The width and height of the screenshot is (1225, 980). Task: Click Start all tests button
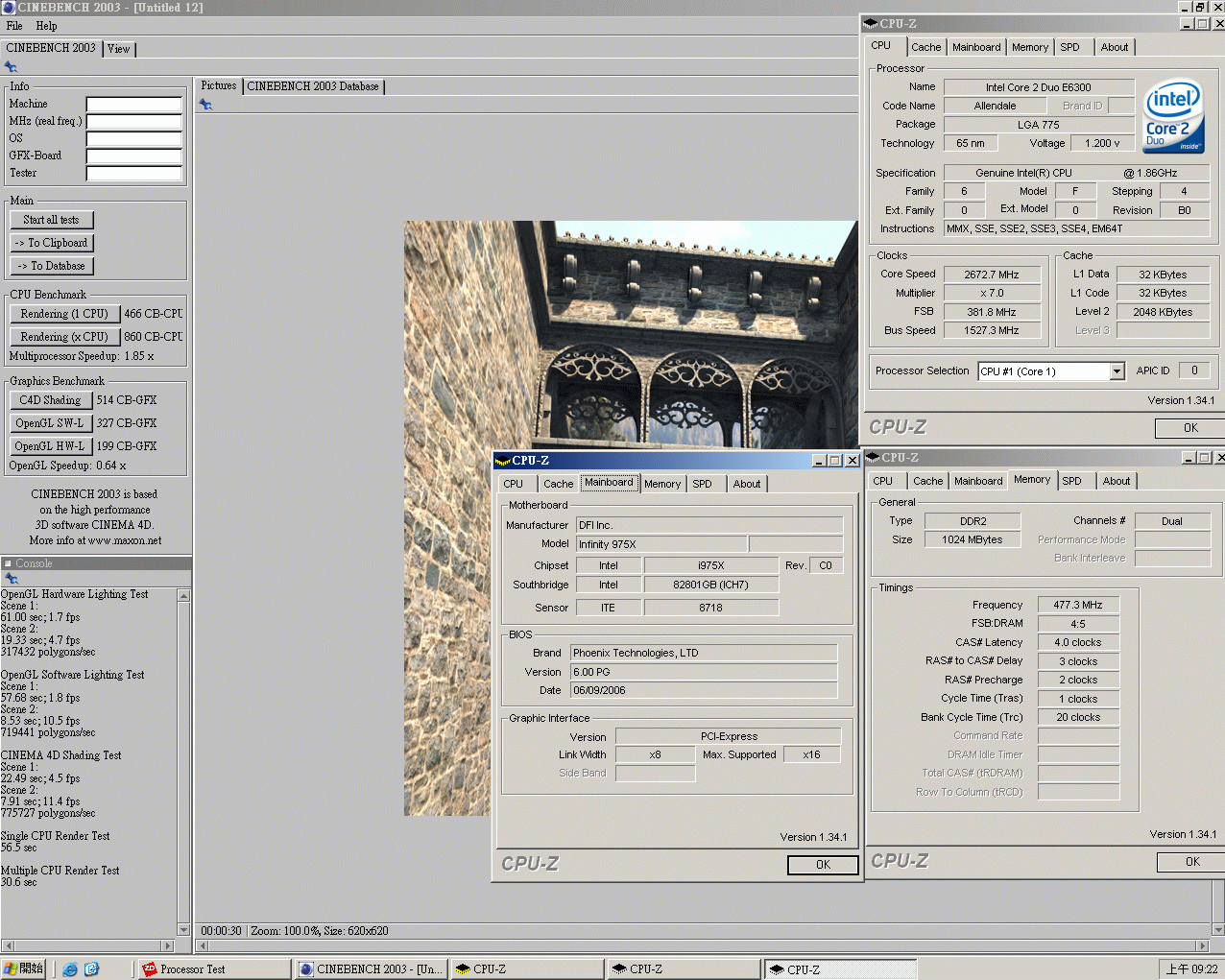[x=52, y=220]
